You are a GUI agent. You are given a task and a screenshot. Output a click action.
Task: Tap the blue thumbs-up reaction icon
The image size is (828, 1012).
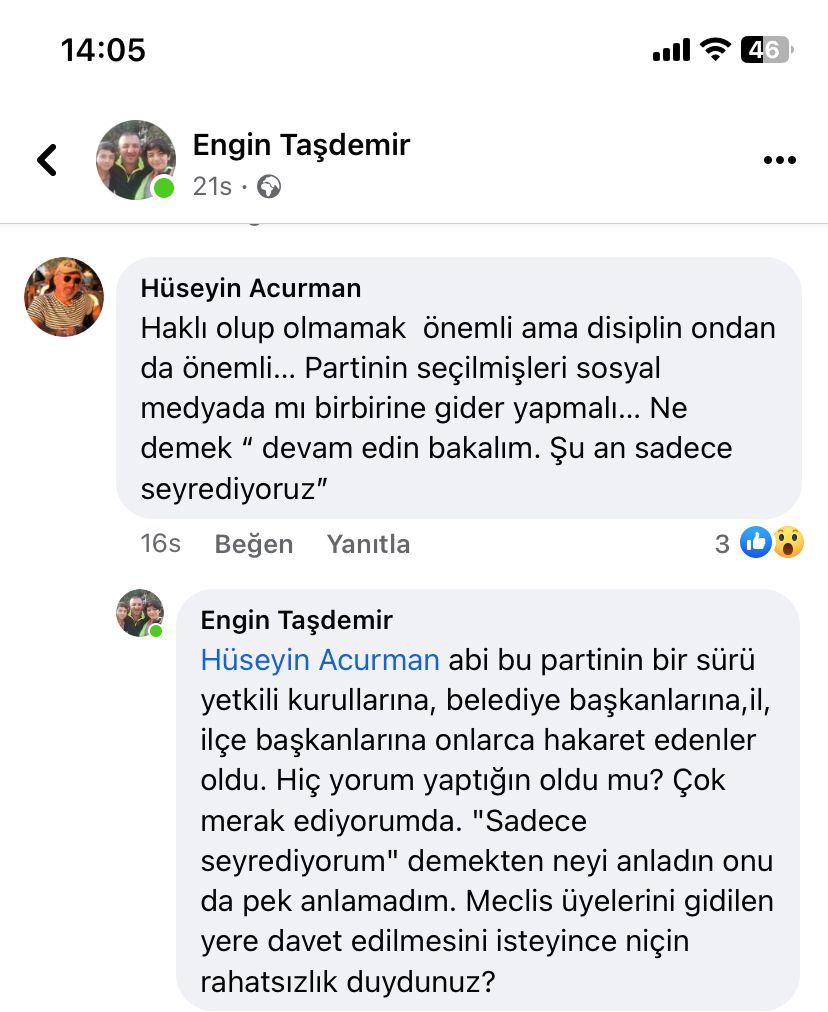click(x=755, y=542)
